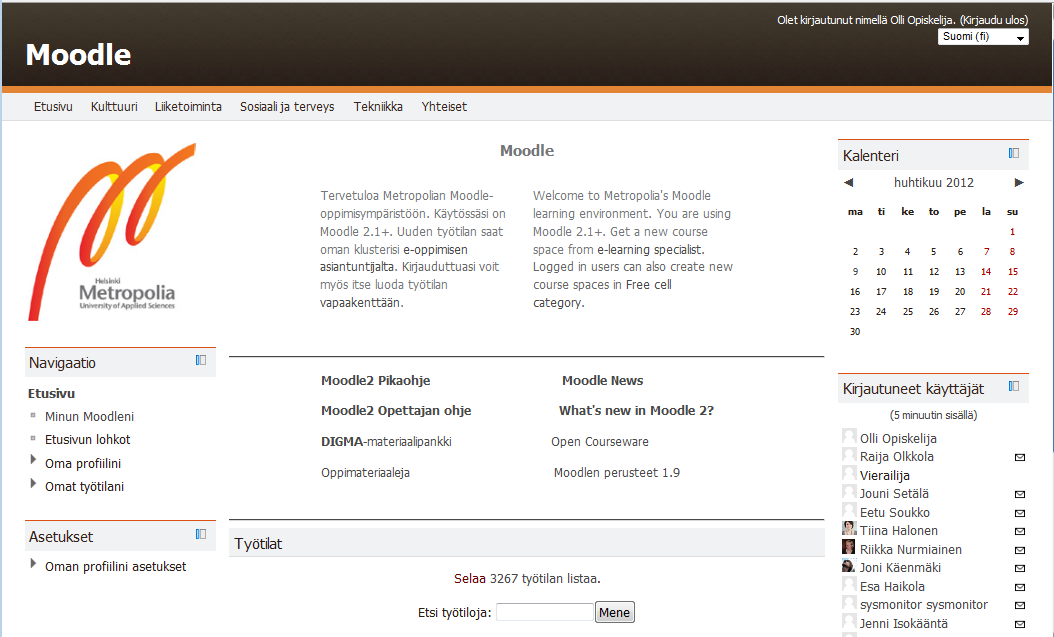The image size is (1054, 637).
Task: Click the Metropolia logo image
Action: (112, 231)
